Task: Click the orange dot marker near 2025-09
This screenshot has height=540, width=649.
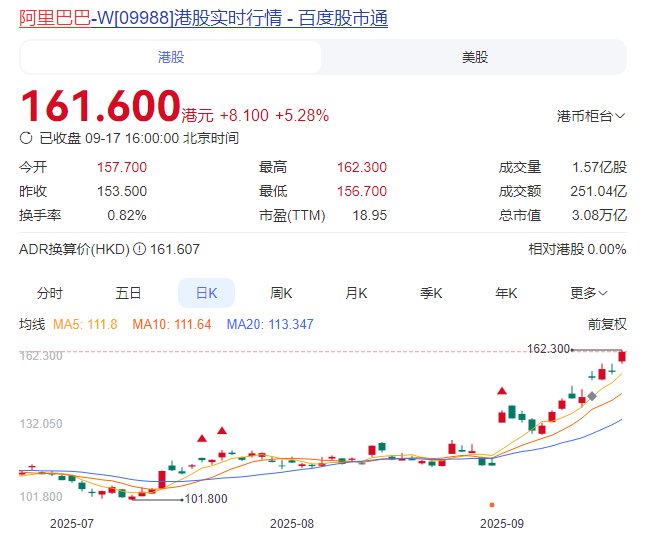Action: (x=491, y=505)
